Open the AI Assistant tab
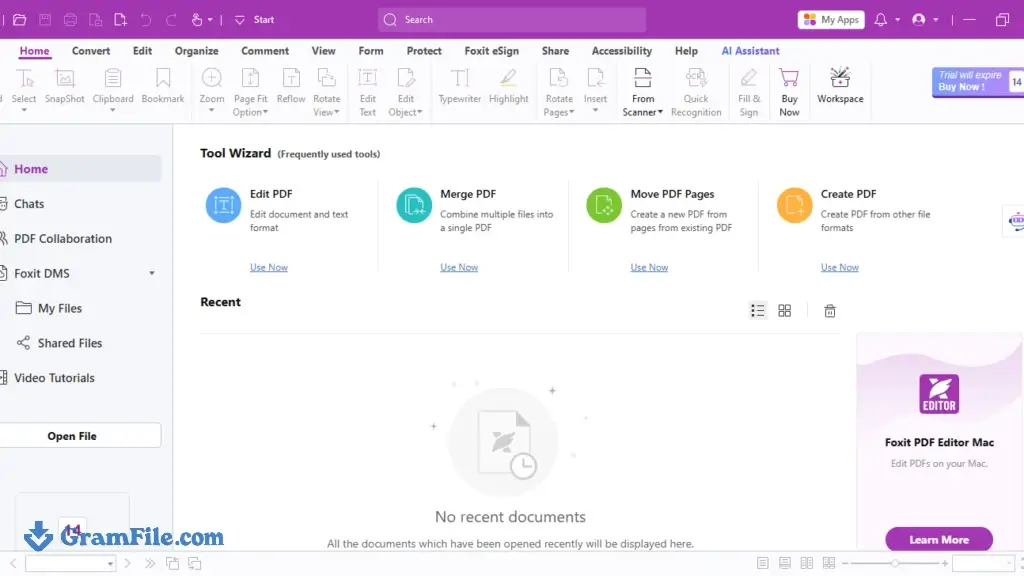Image resolution: width=1024 pixels, height=576 pixels. tap(750, 51)
